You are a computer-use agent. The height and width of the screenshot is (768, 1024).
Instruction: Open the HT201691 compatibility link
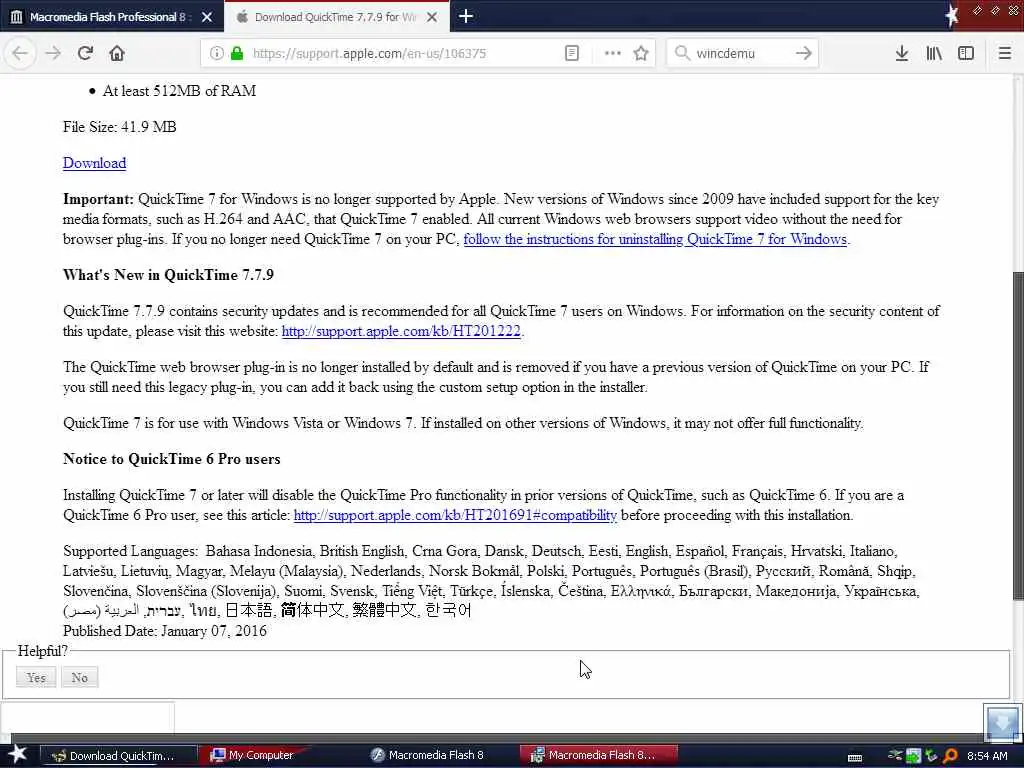tap(455, 515)
